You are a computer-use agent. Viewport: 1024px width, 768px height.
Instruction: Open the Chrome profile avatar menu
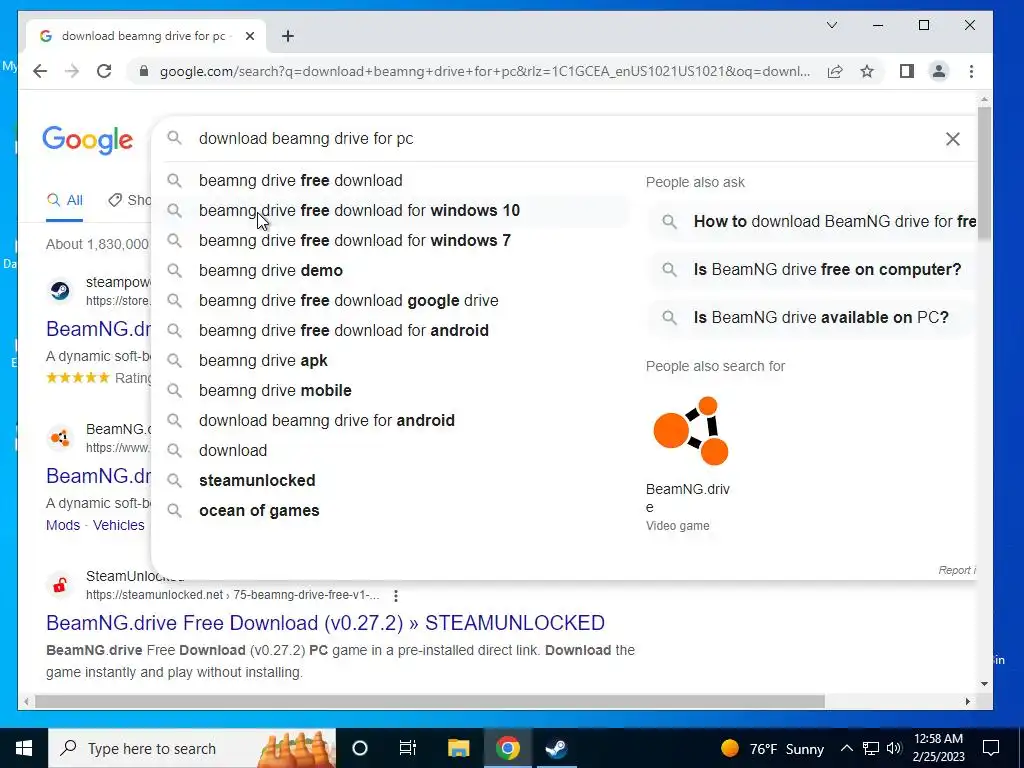coord(938,71)
